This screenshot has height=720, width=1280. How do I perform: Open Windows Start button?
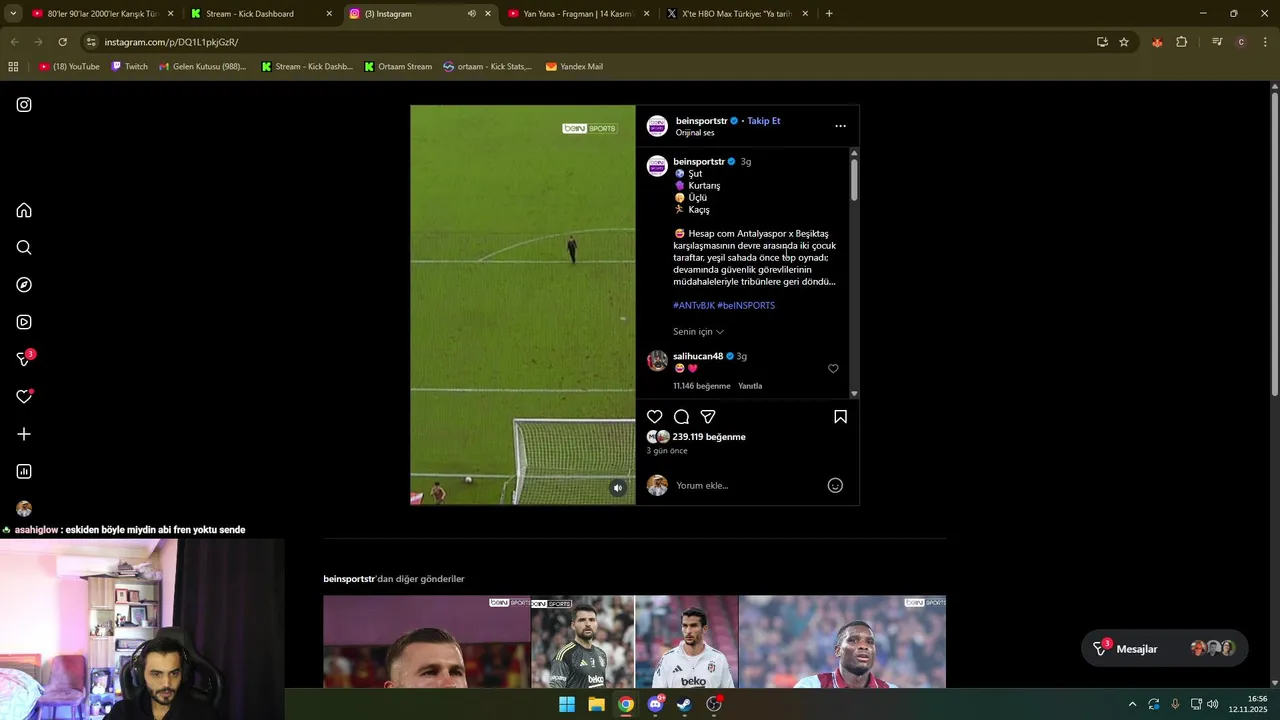coord(567,704)
